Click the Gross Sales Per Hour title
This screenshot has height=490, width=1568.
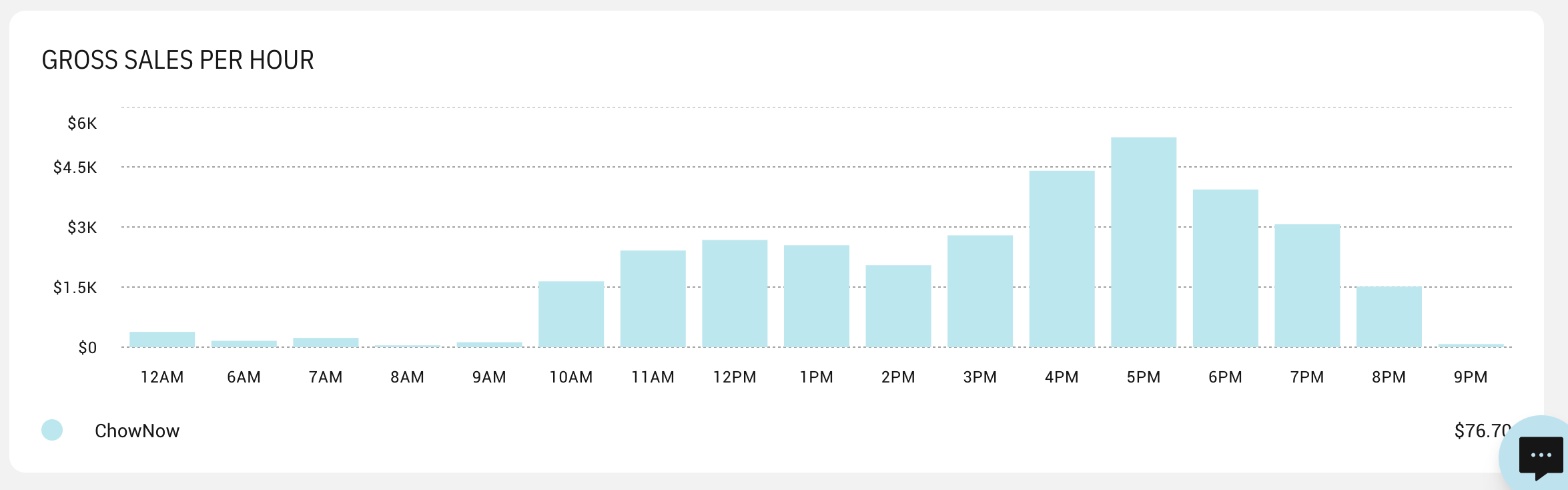[x=177, y=60]
